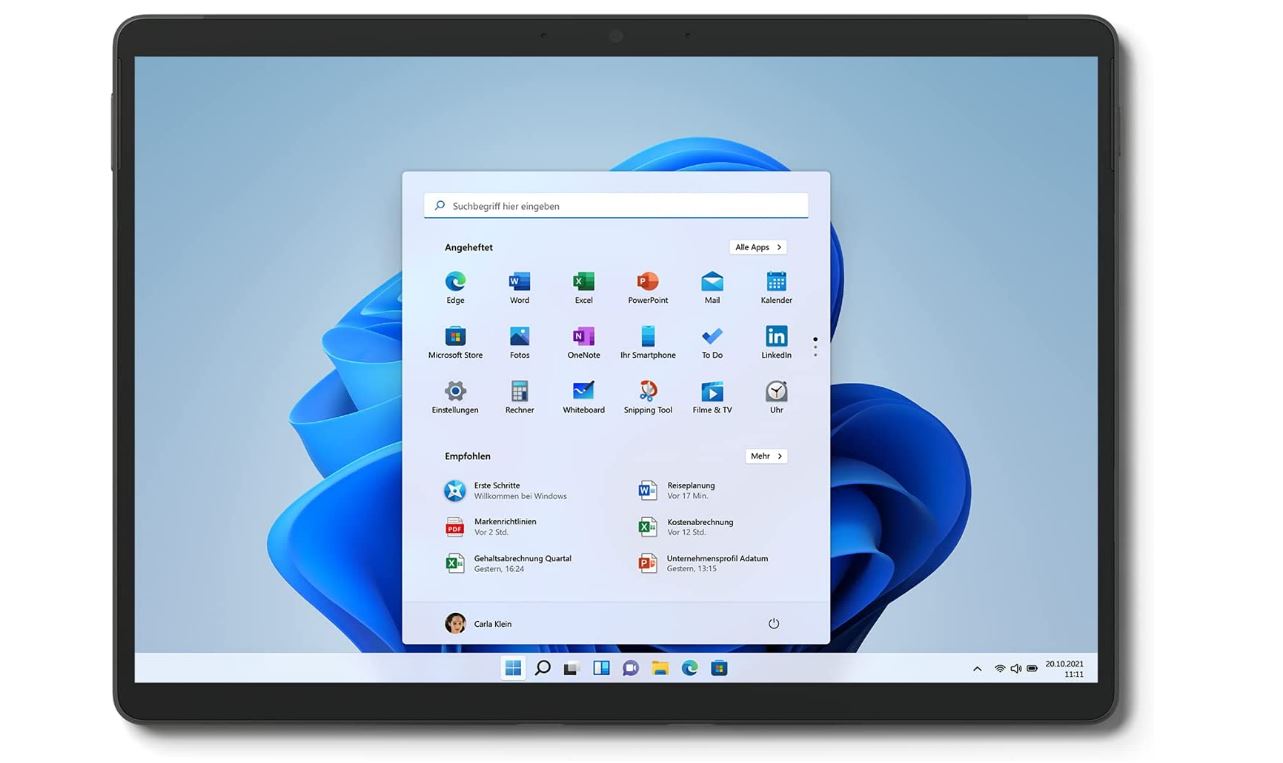The width and height of the screenshot is (1283, 763).
Task: Click the Suchbegriff hier eingeben search box
Action: click(616, 206)
